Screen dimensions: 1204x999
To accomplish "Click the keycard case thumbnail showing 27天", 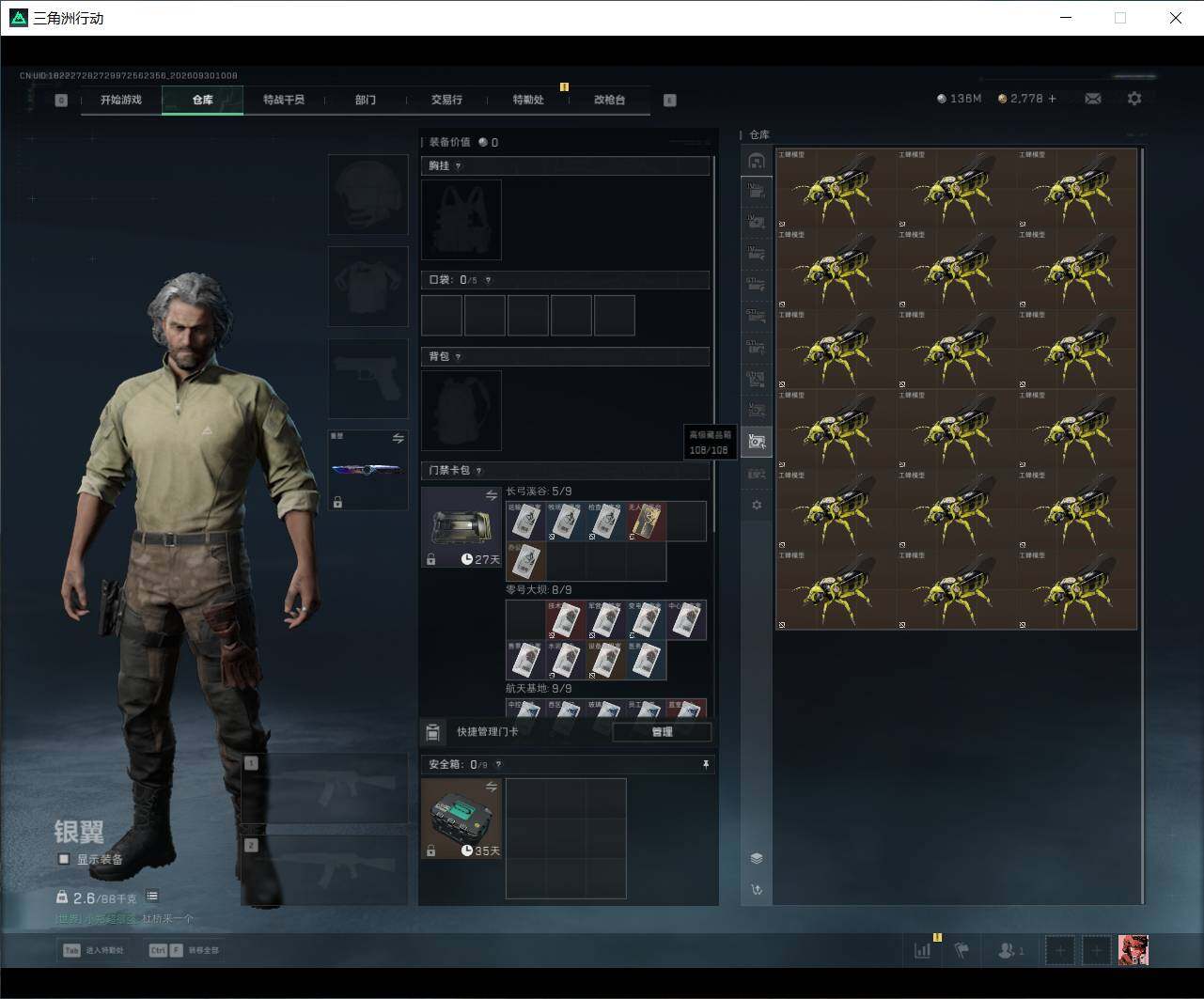I will [461, 527].
